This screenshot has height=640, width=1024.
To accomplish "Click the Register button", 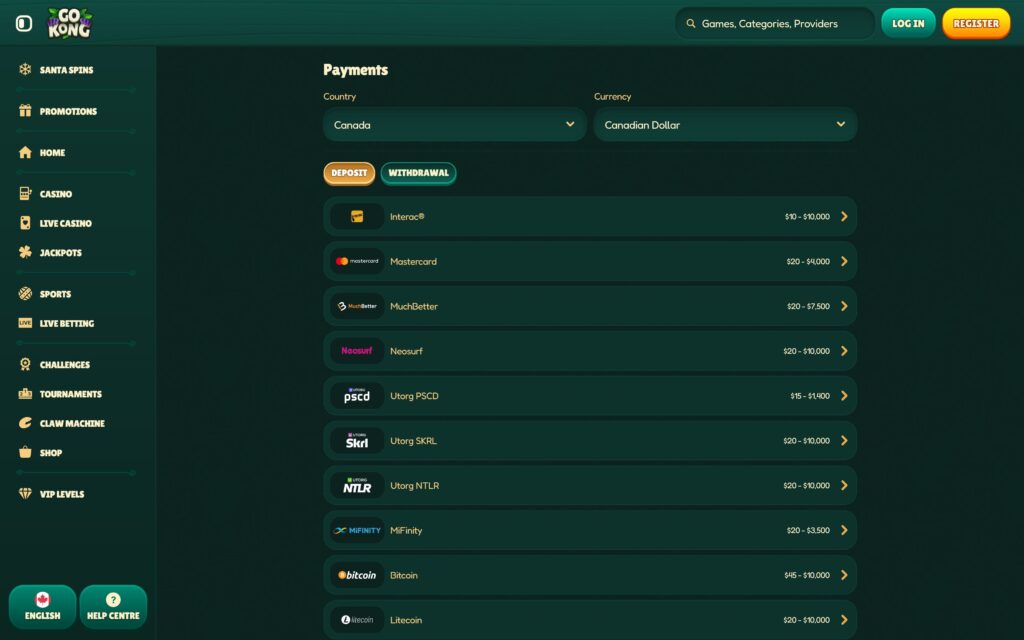I will [x=976, y=23].
